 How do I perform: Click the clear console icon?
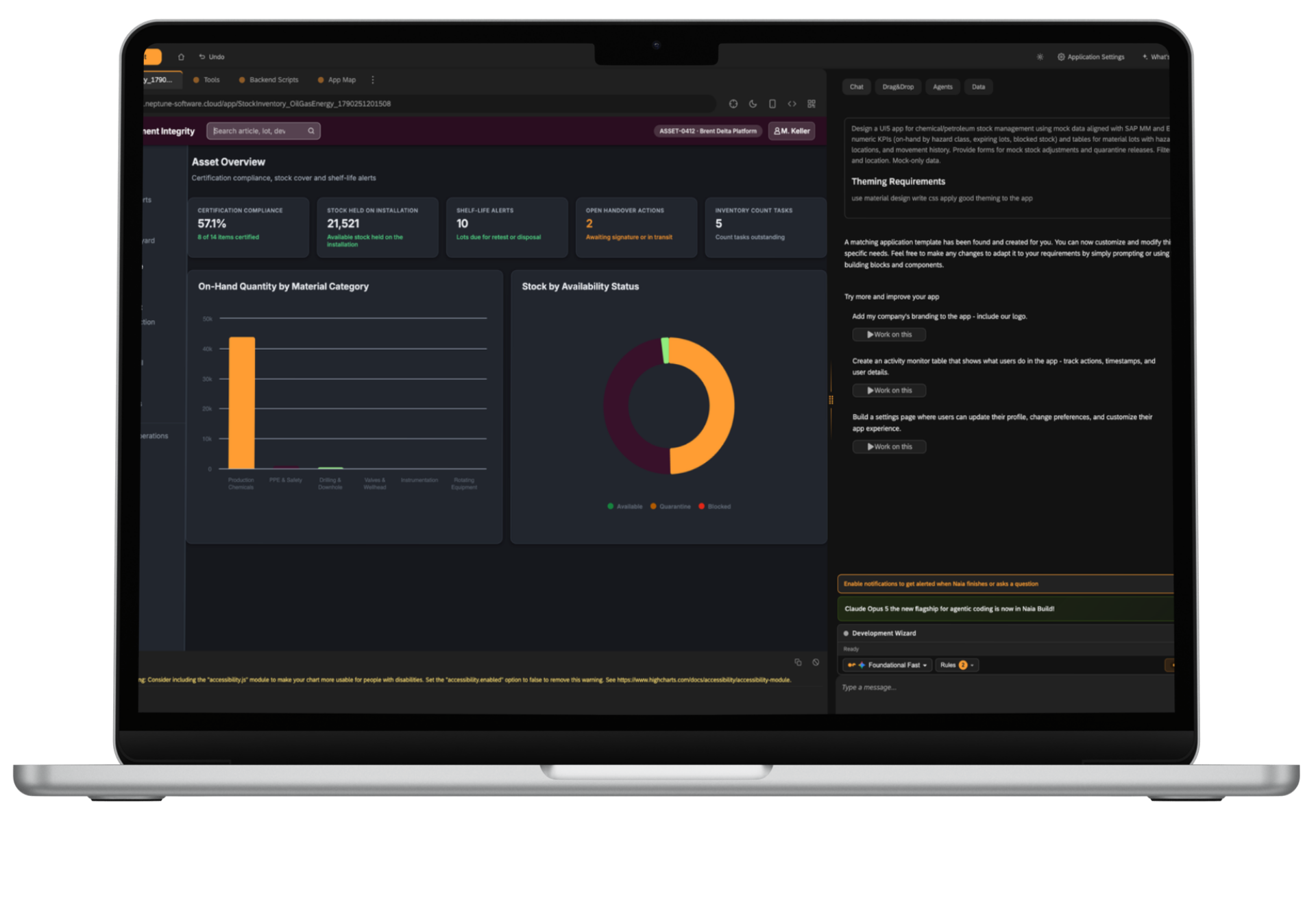[816, 662]
